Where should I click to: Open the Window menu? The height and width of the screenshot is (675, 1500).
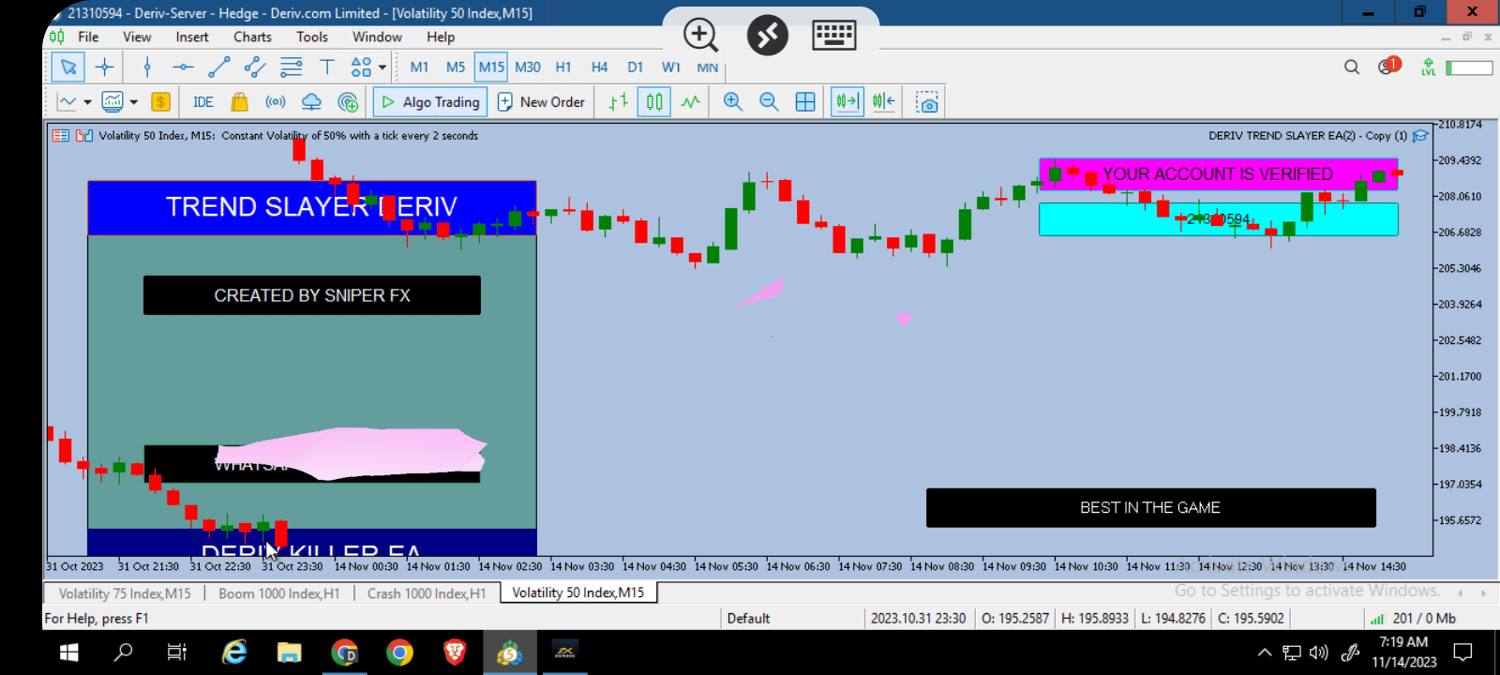377,37
